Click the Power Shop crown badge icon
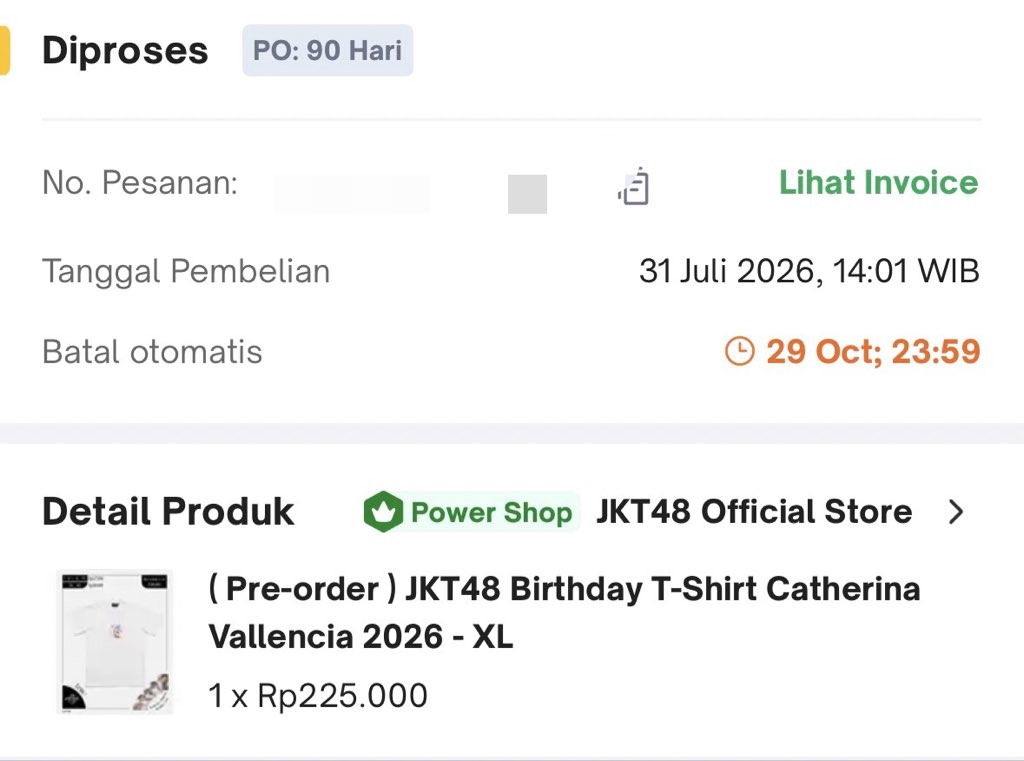1024x761 pixels. (x=383, y=511)
